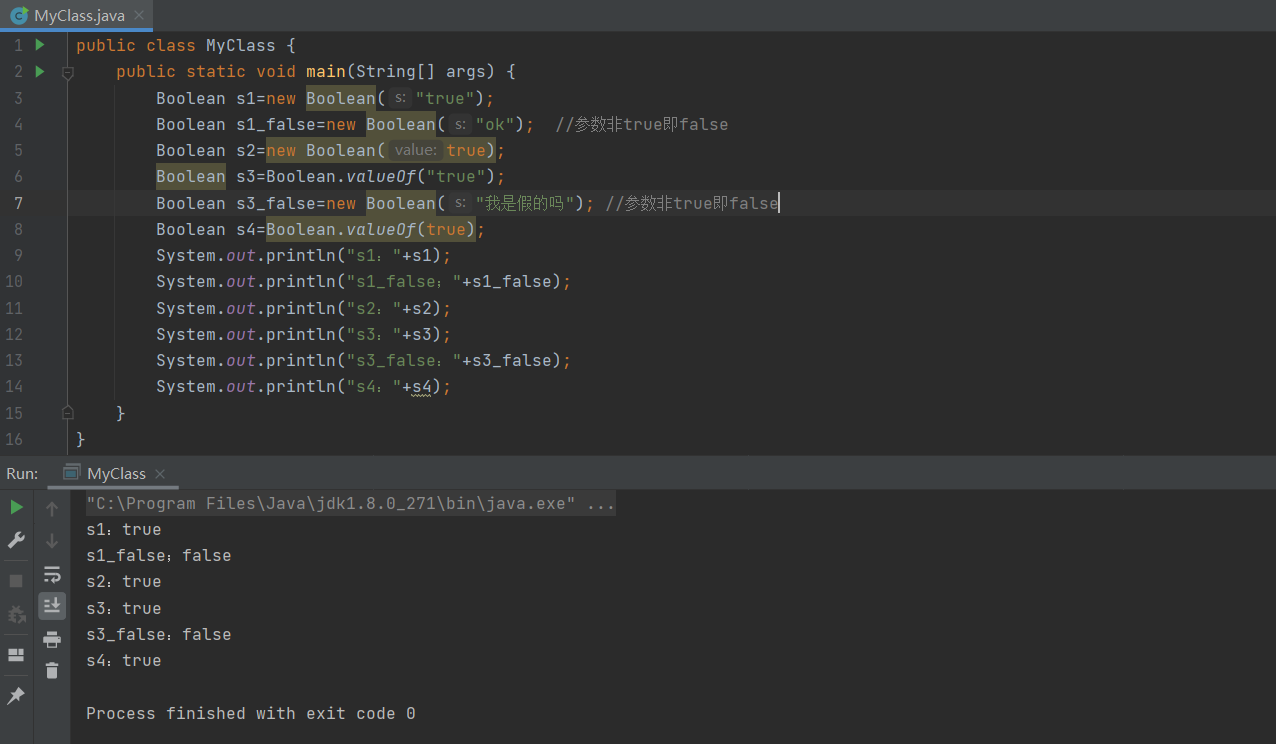Click the "value:" inlay hint on line 5

[415, 150]
